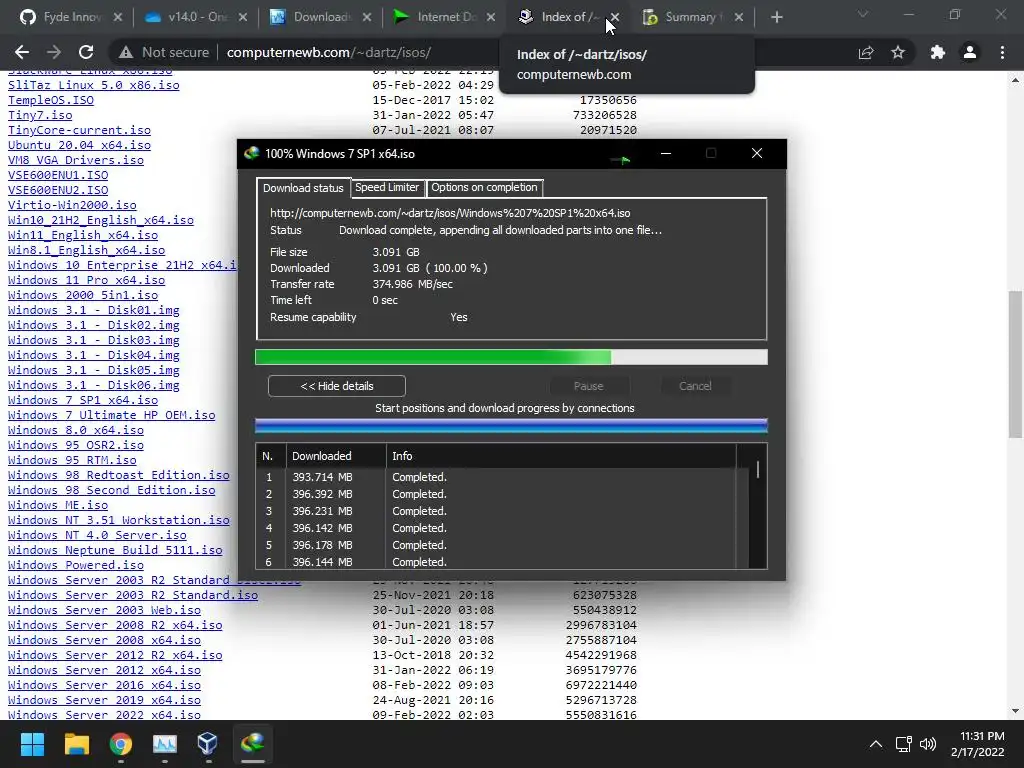
Task: Open a new browser tab
Action: pos(776,17)
